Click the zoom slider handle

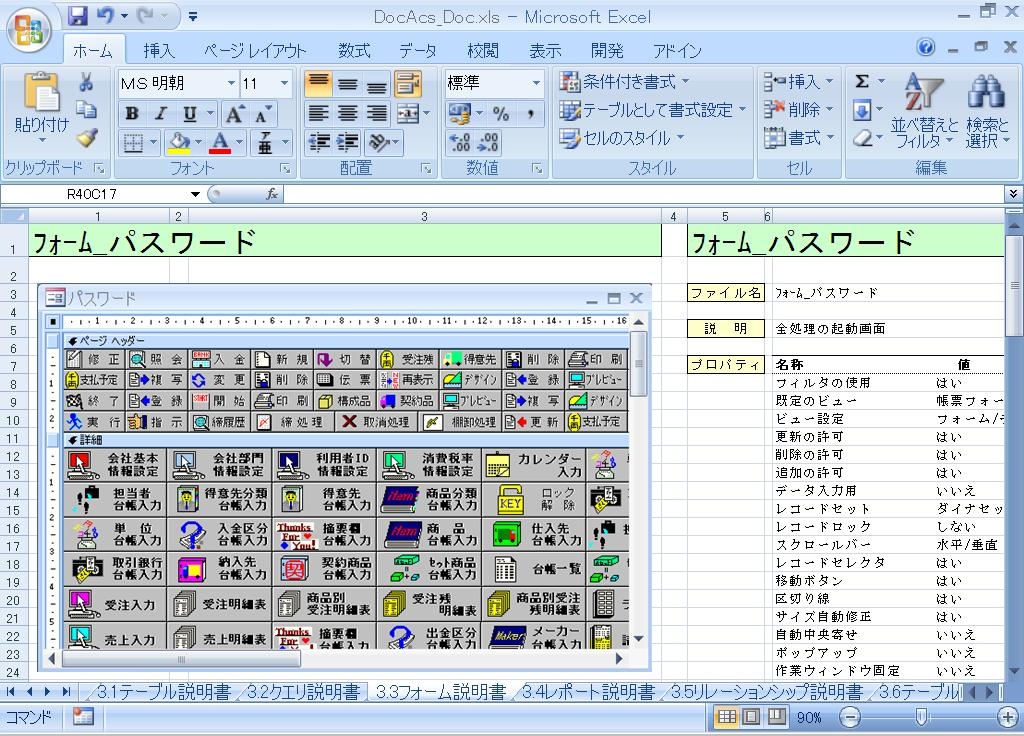(921, 717)
